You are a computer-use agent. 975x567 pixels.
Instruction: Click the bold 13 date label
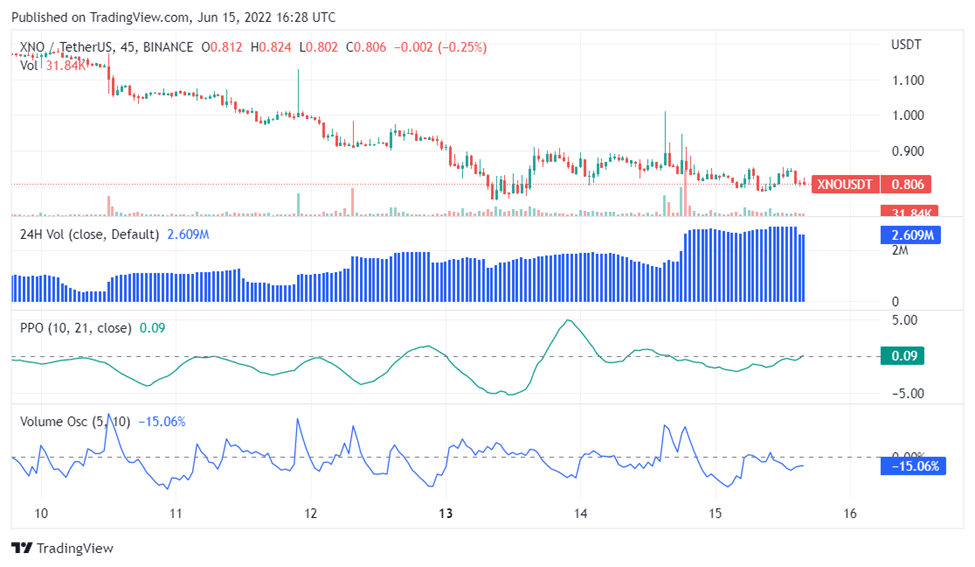point(446,514)
